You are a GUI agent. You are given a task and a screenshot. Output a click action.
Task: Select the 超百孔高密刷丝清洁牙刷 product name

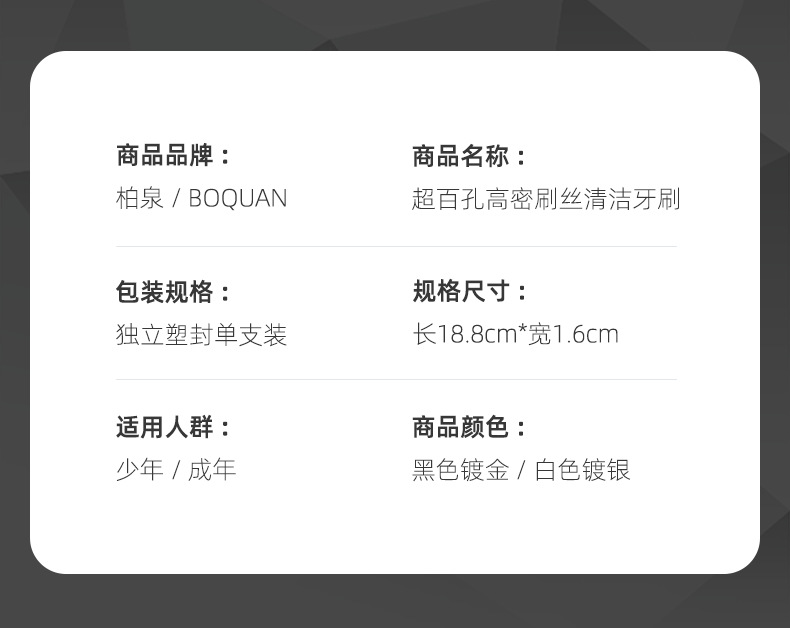[545, 198]
